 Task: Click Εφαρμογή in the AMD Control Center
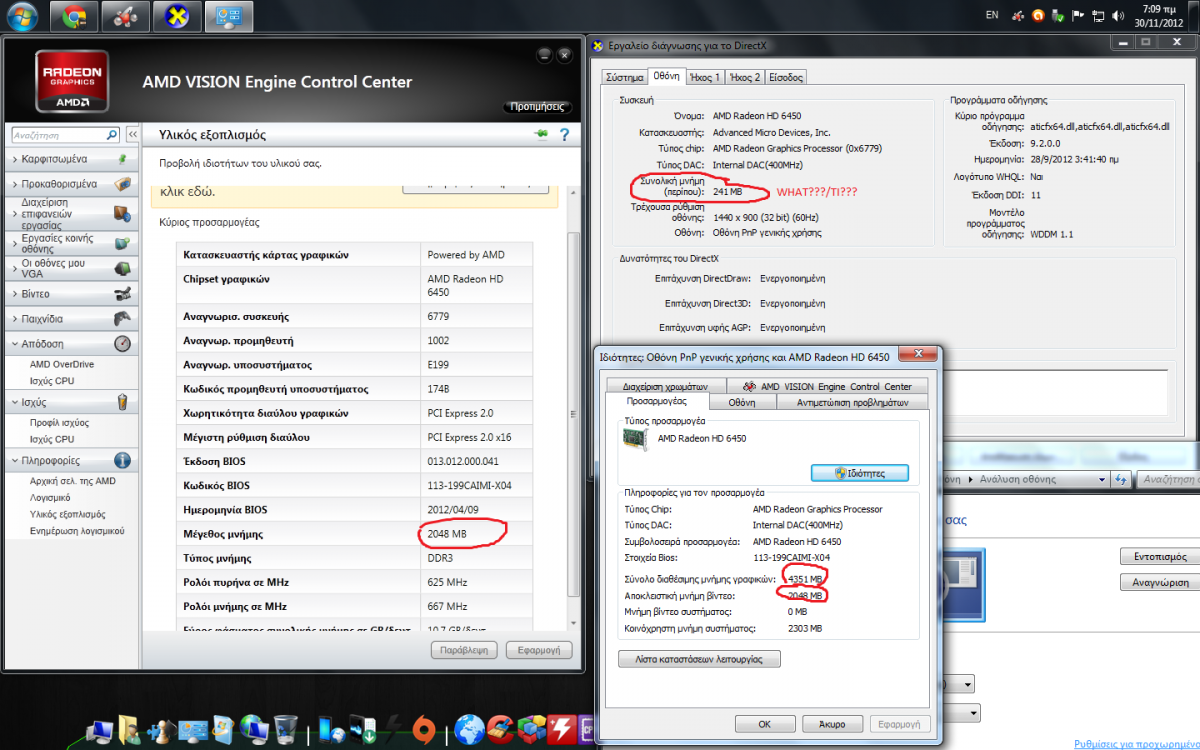tap(538, 650)
